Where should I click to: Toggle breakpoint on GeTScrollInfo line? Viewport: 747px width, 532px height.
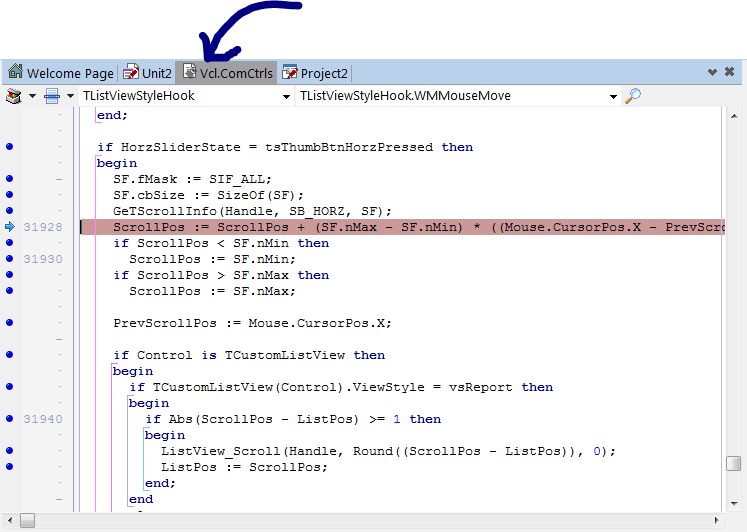click(x=10, y=211)
